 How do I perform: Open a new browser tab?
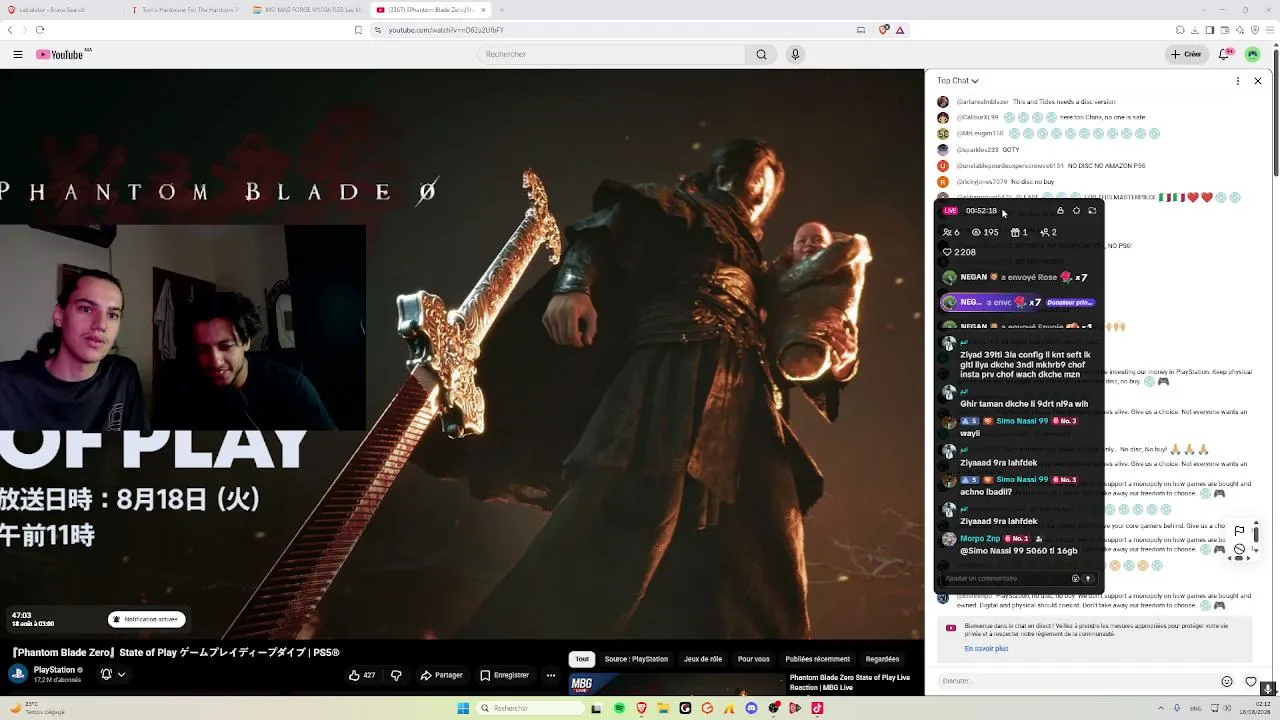pyautogui.click(x=501, y=10)
